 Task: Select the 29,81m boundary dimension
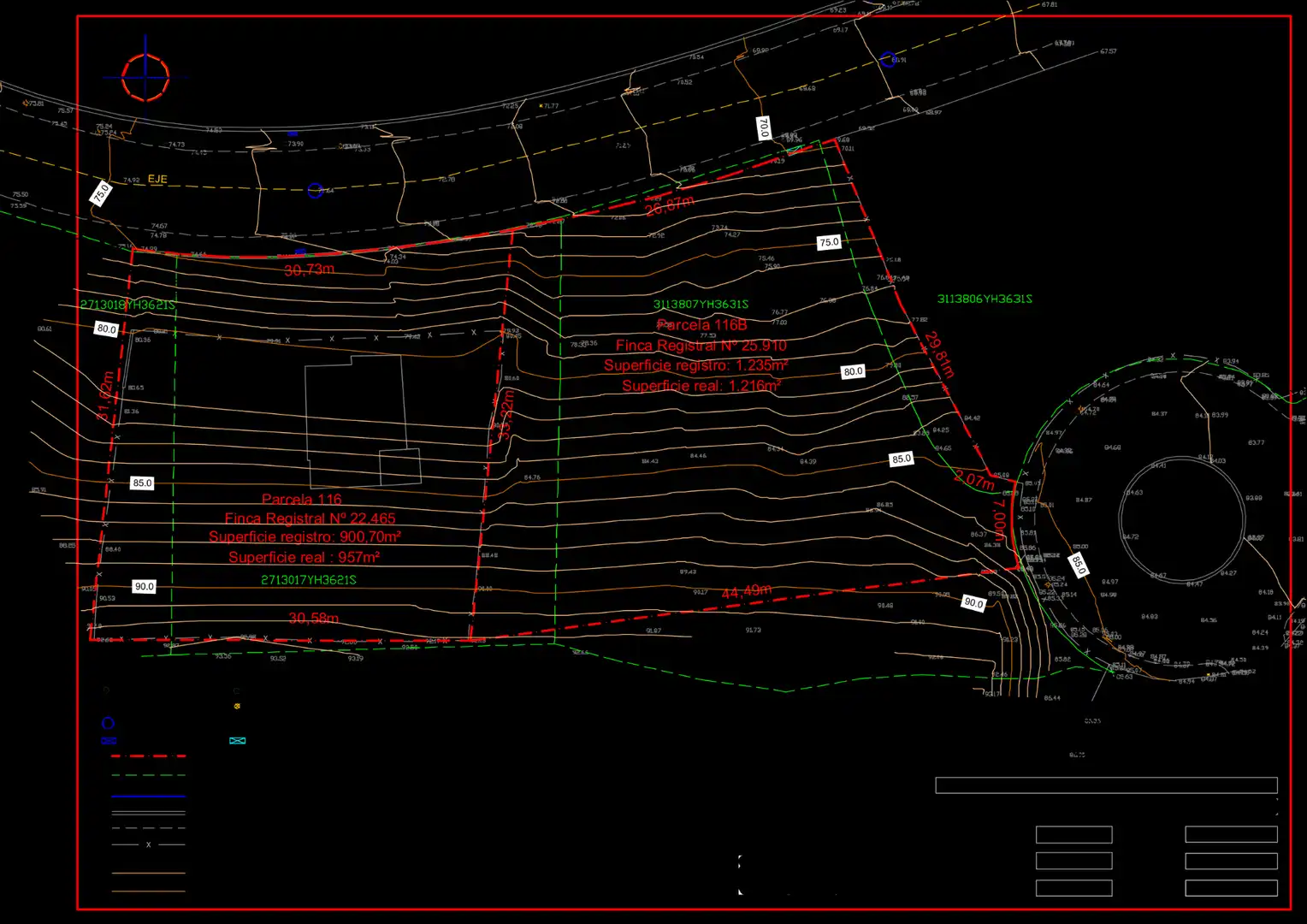click(938, 354)
